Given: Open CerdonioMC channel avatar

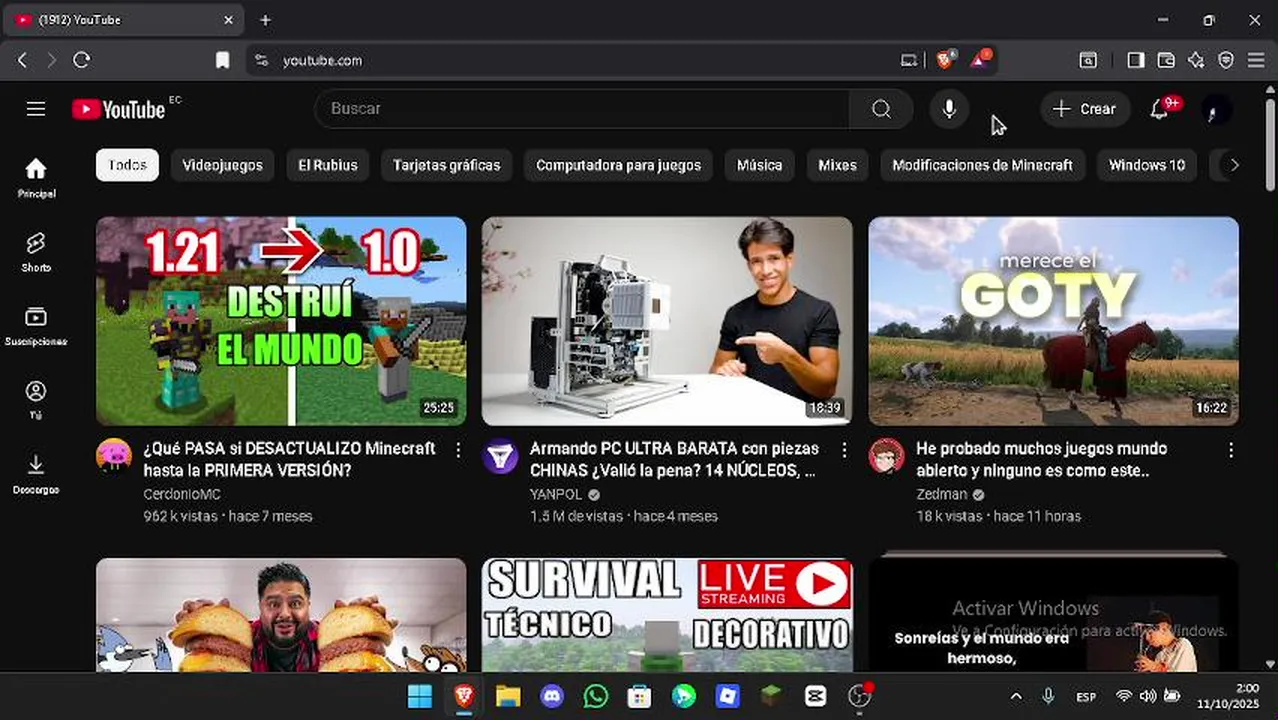Looking at the screenshot, I should tap(114, 456).
